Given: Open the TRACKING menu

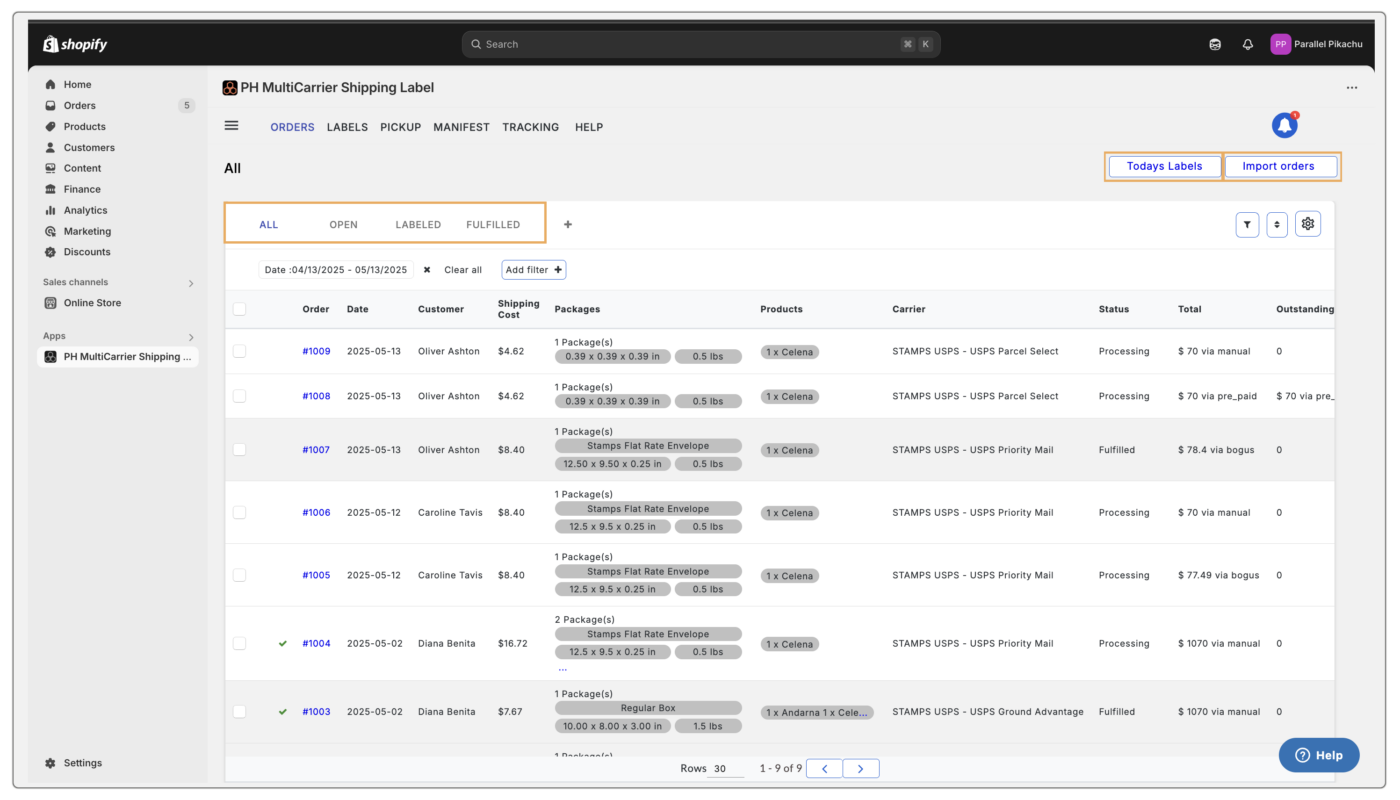Looking at the screenshot, I should (x=530, y=127).
